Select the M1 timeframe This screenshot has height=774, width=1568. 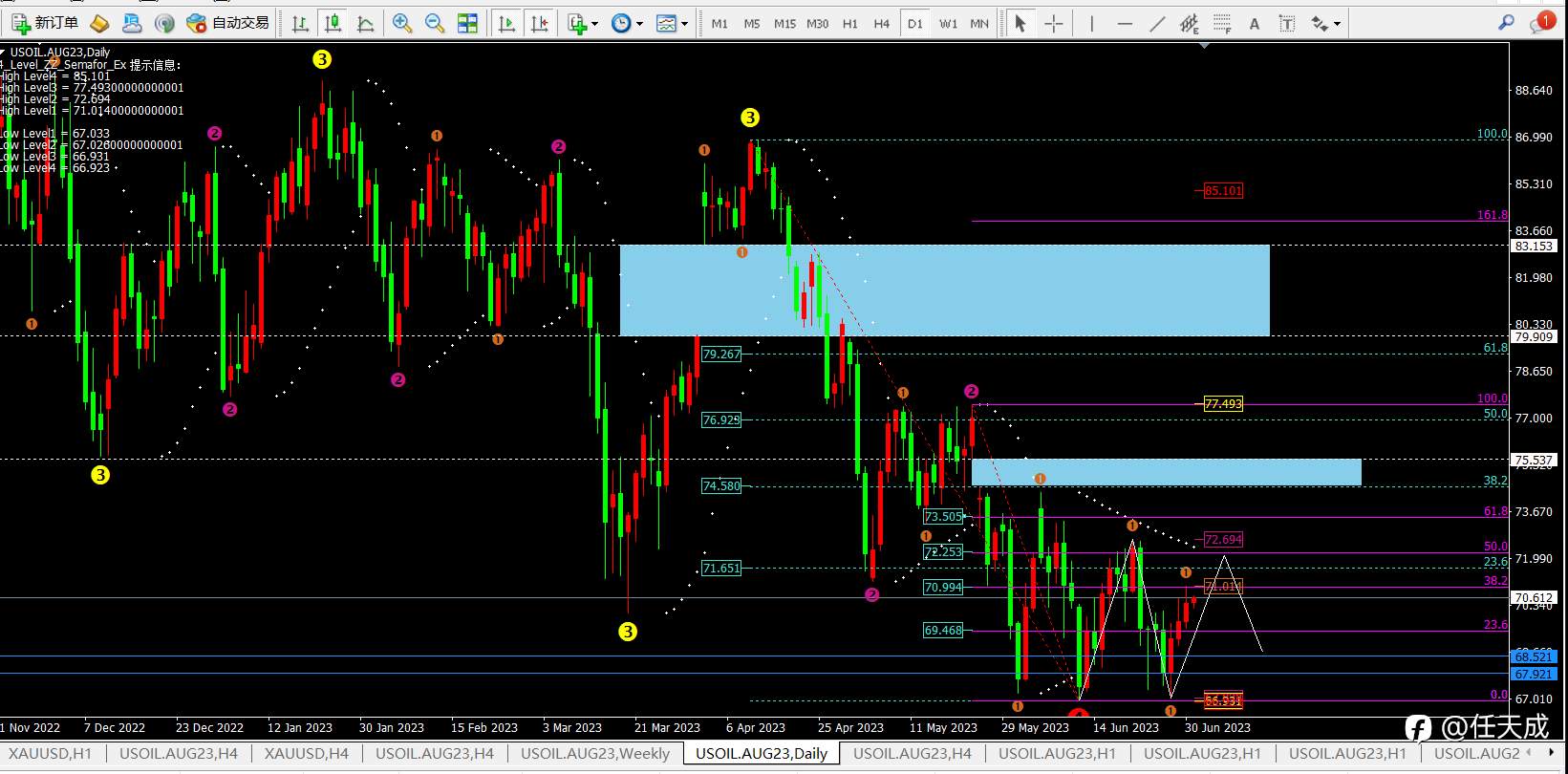pyautogui.click(x=720, y=24)
